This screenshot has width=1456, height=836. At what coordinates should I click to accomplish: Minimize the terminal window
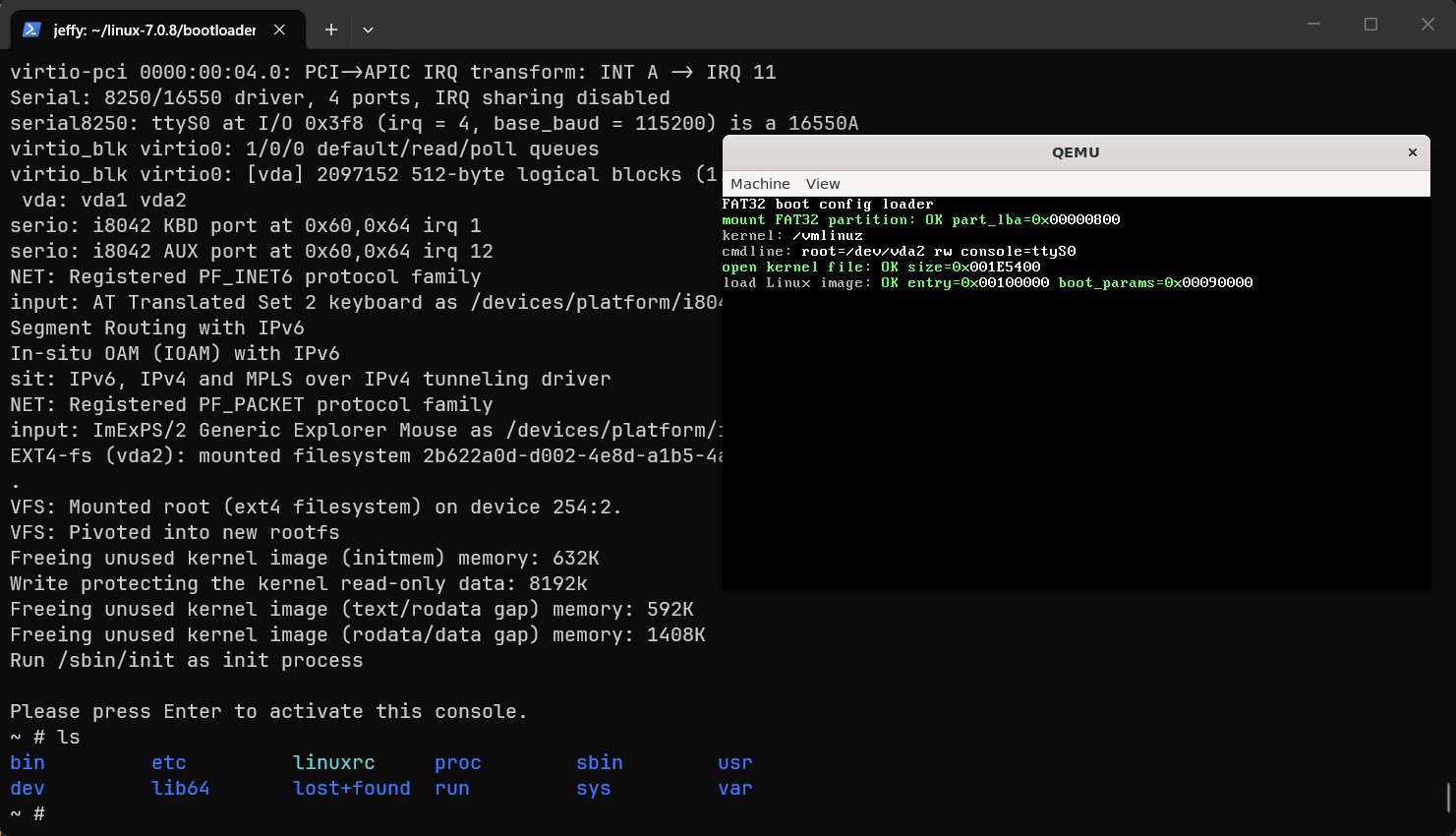click(1313, 25)
